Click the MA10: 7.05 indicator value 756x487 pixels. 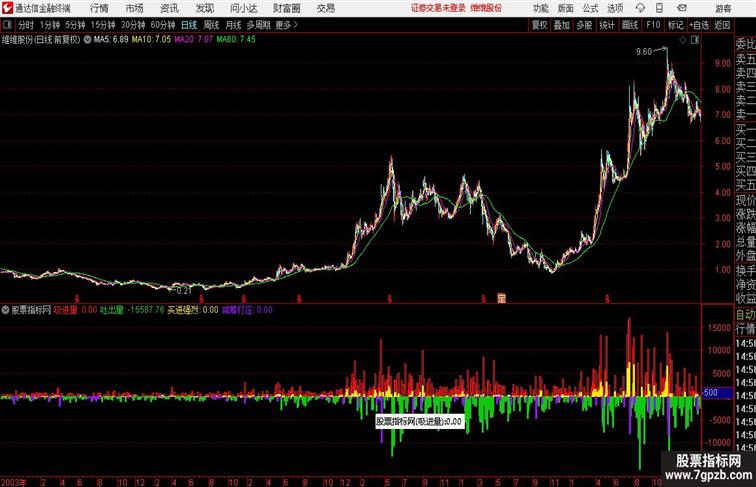(151, 40)
